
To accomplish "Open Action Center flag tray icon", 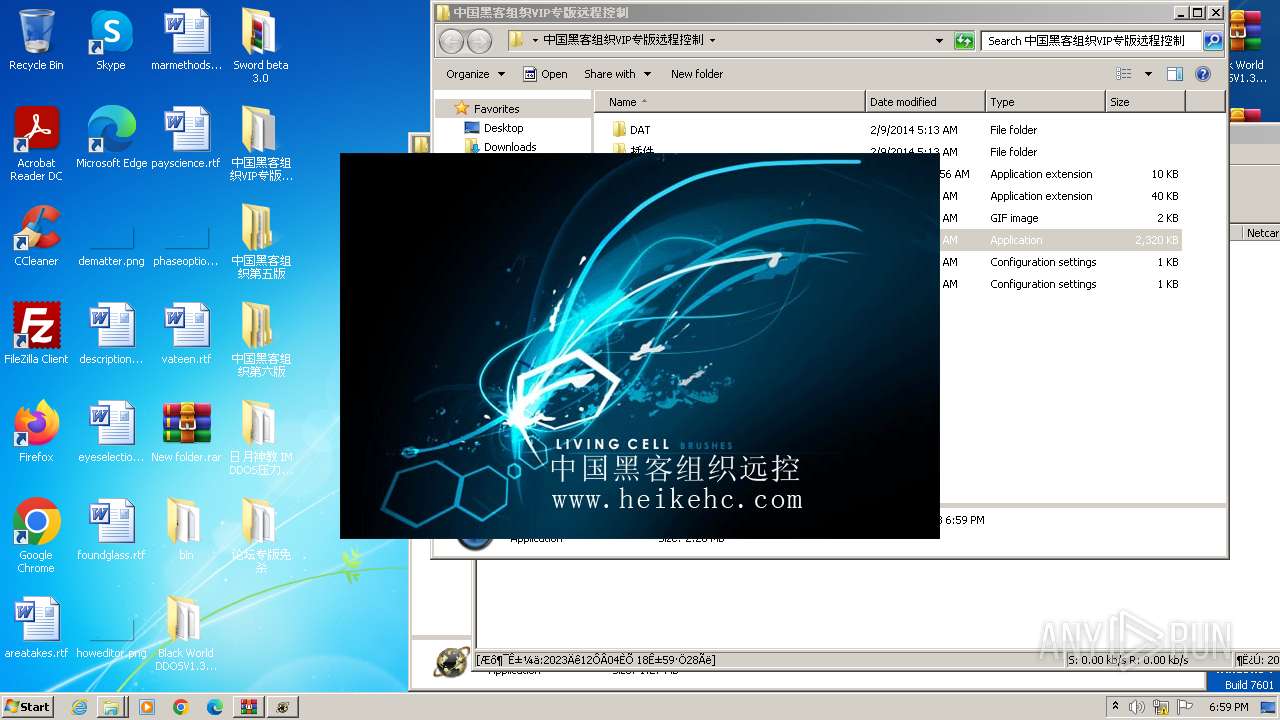I will coord(1183,707).
